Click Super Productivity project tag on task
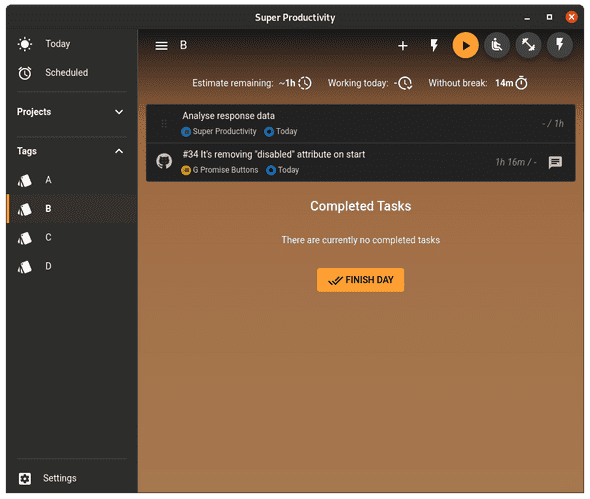 click(219, 131)
